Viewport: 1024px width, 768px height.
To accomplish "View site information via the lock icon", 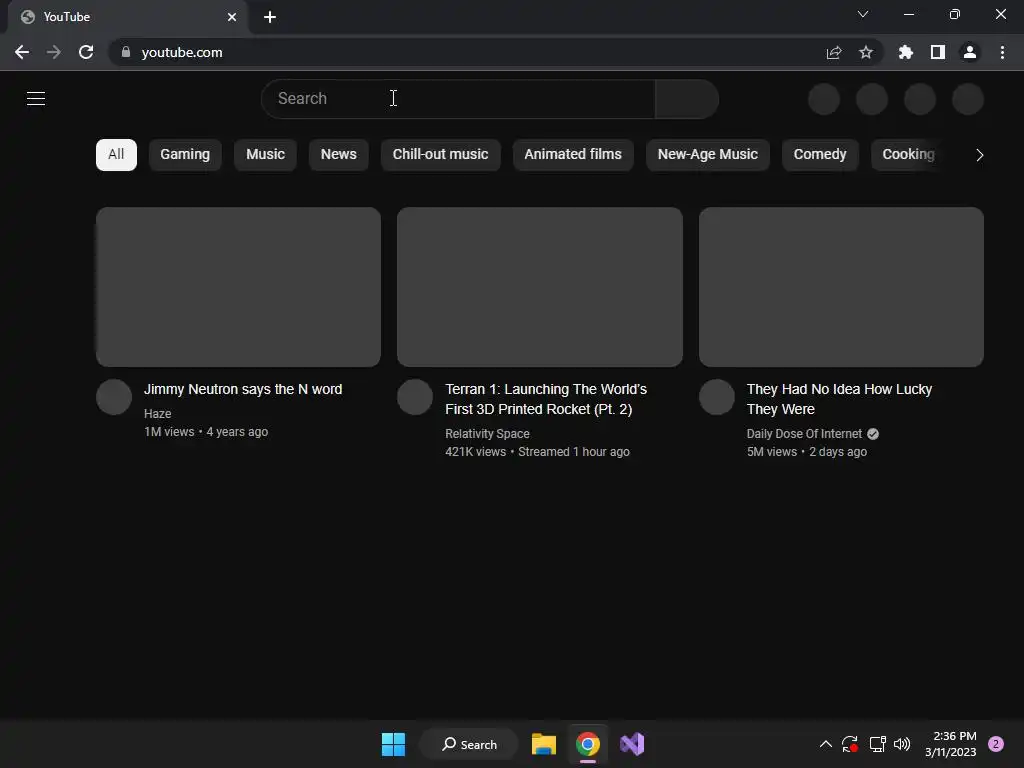I will [126, 52].
